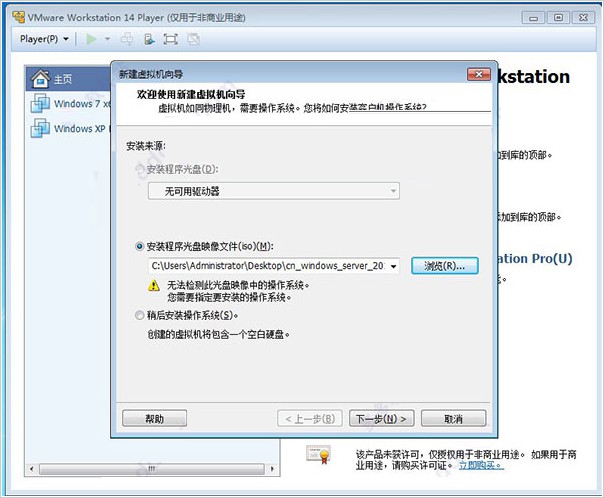Select the Windows 7 virtual machine icon
Image resolution: width=604 pixels, height=498 pixels.
40,103
